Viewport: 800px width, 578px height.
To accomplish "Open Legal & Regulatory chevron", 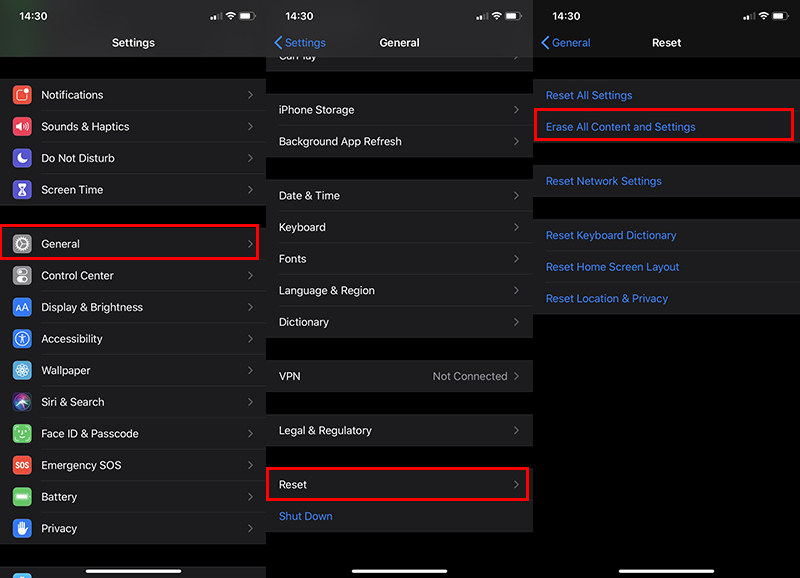I will pyautogui.click(x=516, y=431).
